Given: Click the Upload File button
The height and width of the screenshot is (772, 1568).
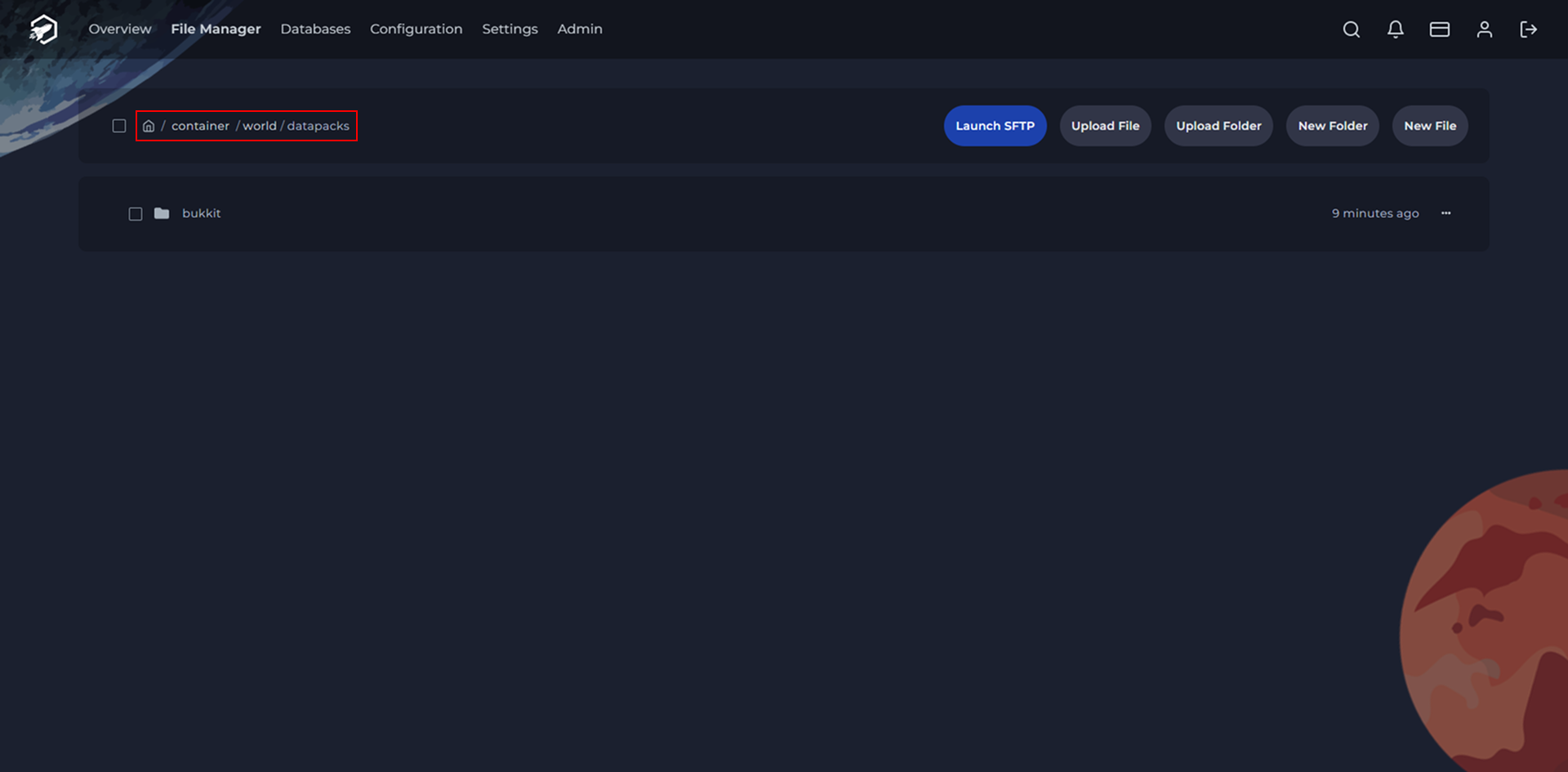Looking at the screenshot, I should (x=1105, y=126).
